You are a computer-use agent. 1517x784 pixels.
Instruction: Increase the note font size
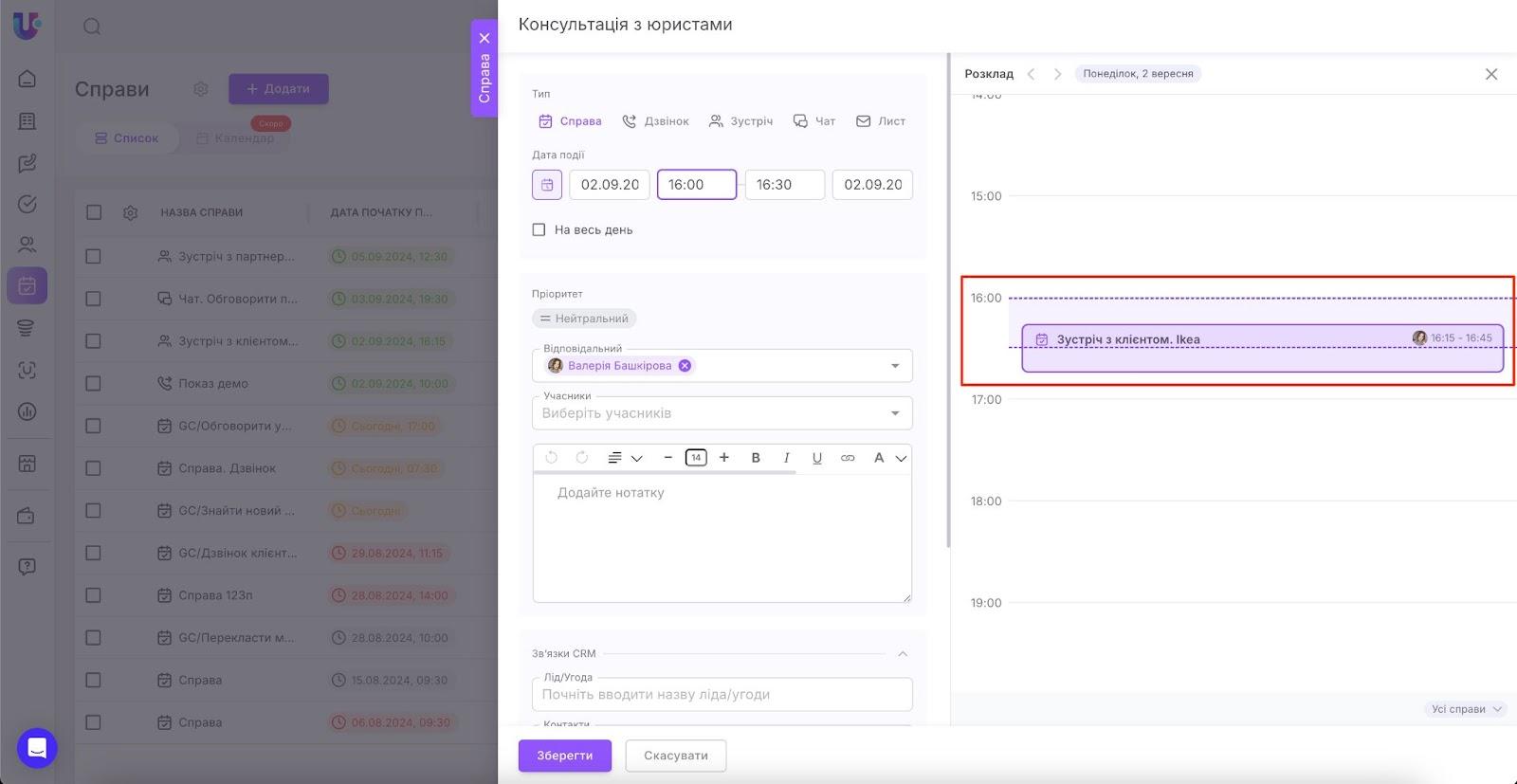[724, 458]
